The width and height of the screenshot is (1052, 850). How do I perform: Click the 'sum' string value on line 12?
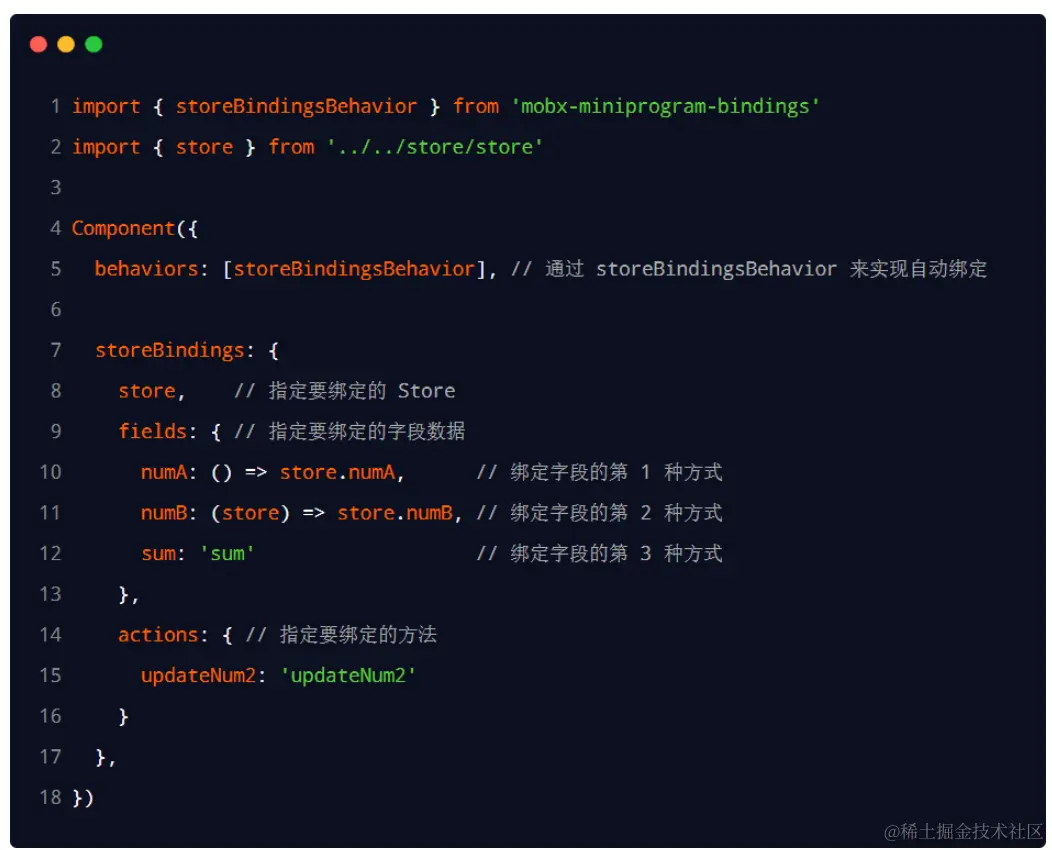click(x=227, y=554)
